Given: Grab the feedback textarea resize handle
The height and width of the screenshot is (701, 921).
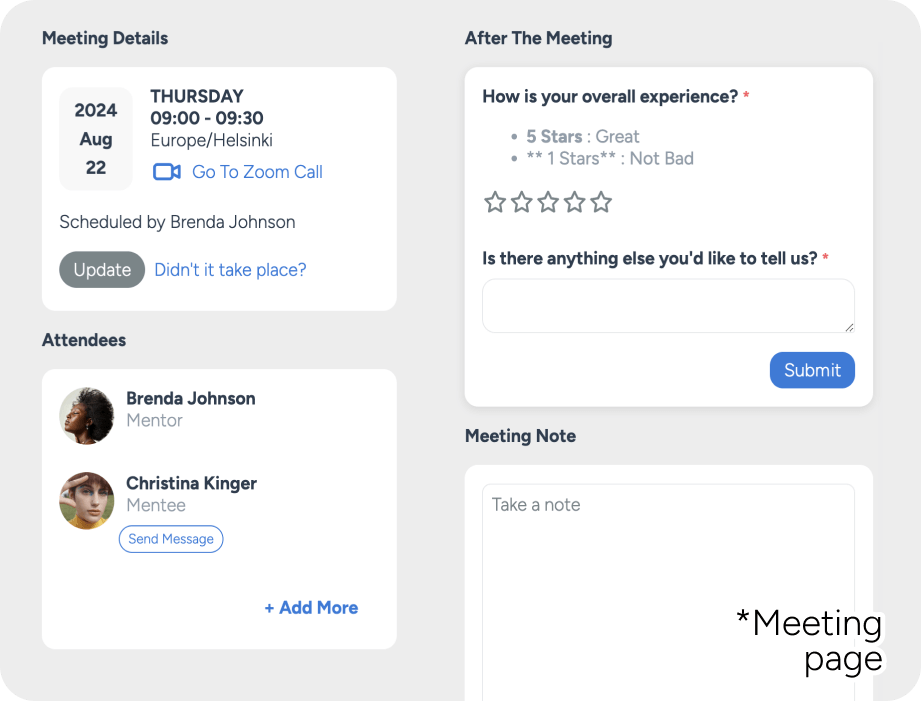Looking at the screenshot, I should tap(849, 327).
